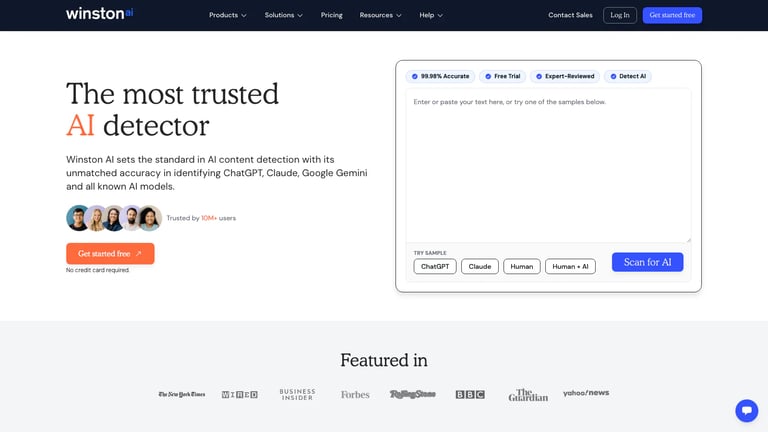Viewport: 768px width, 432px height.
Task: Click the Forbes logo
Action: 355,394
